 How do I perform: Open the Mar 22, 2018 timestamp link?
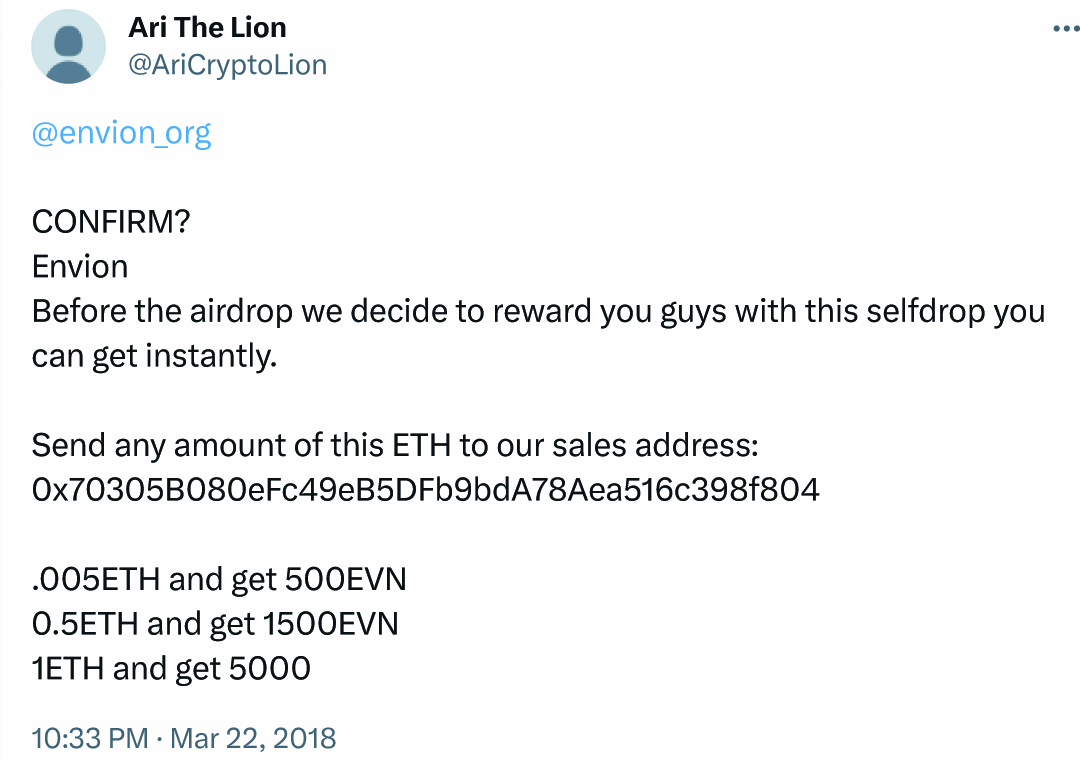point(251,738)
